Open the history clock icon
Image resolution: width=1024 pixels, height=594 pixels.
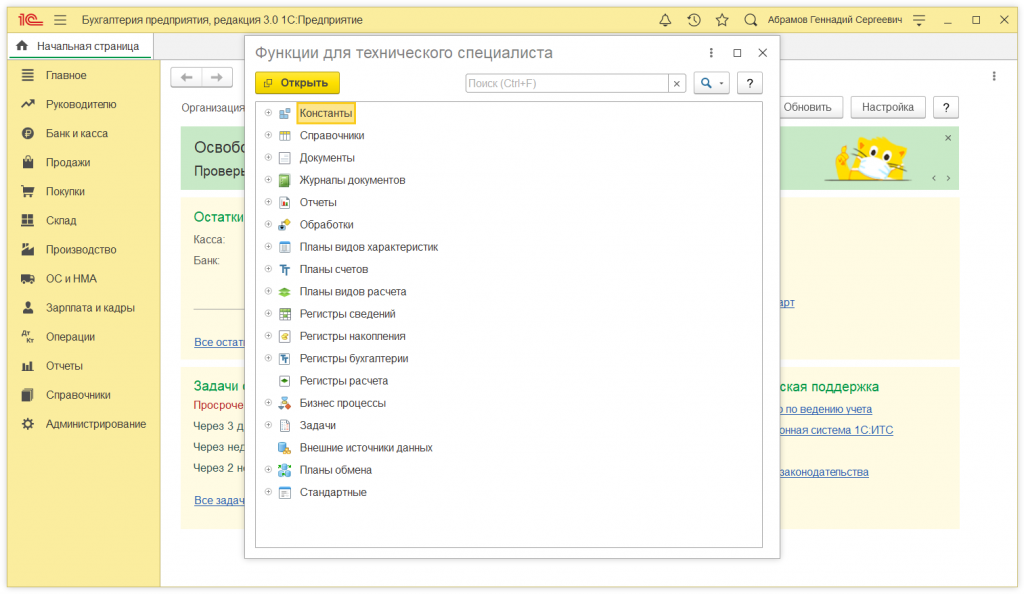(x=694, y=20)
